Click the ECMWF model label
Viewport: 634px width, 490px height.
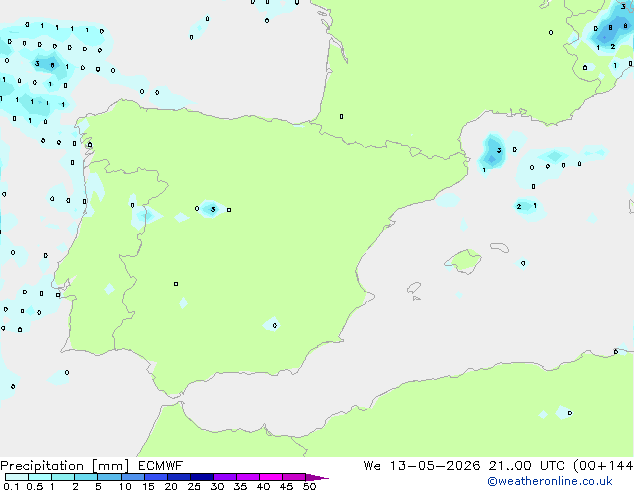tap(161, 466)
